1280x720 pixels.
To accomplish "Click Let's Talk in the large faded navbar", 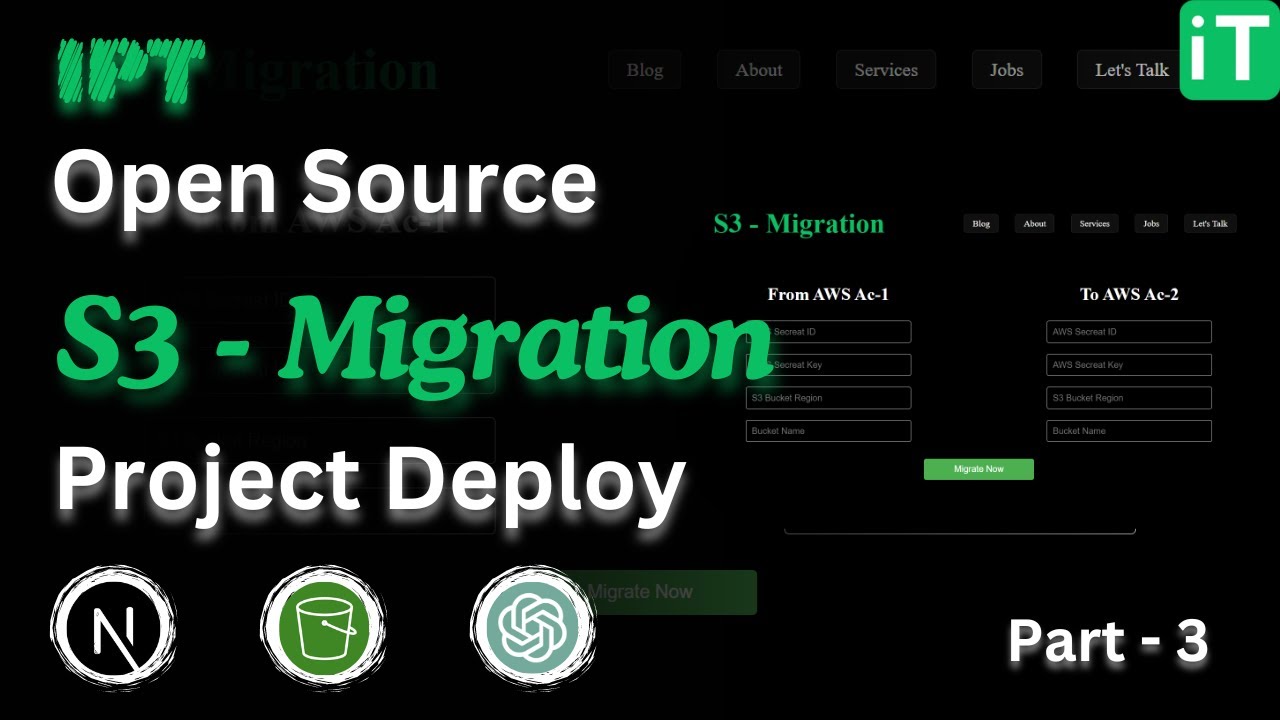I will (x=1130, y=70).
